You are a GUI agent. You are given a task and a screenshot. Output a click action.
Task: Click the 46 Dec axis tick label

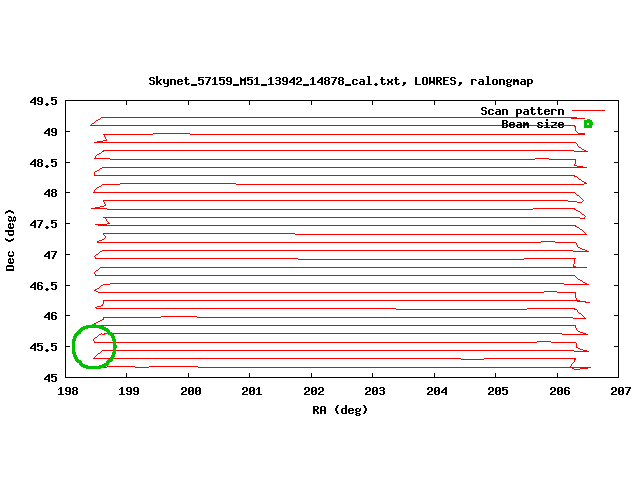[50, 316]
